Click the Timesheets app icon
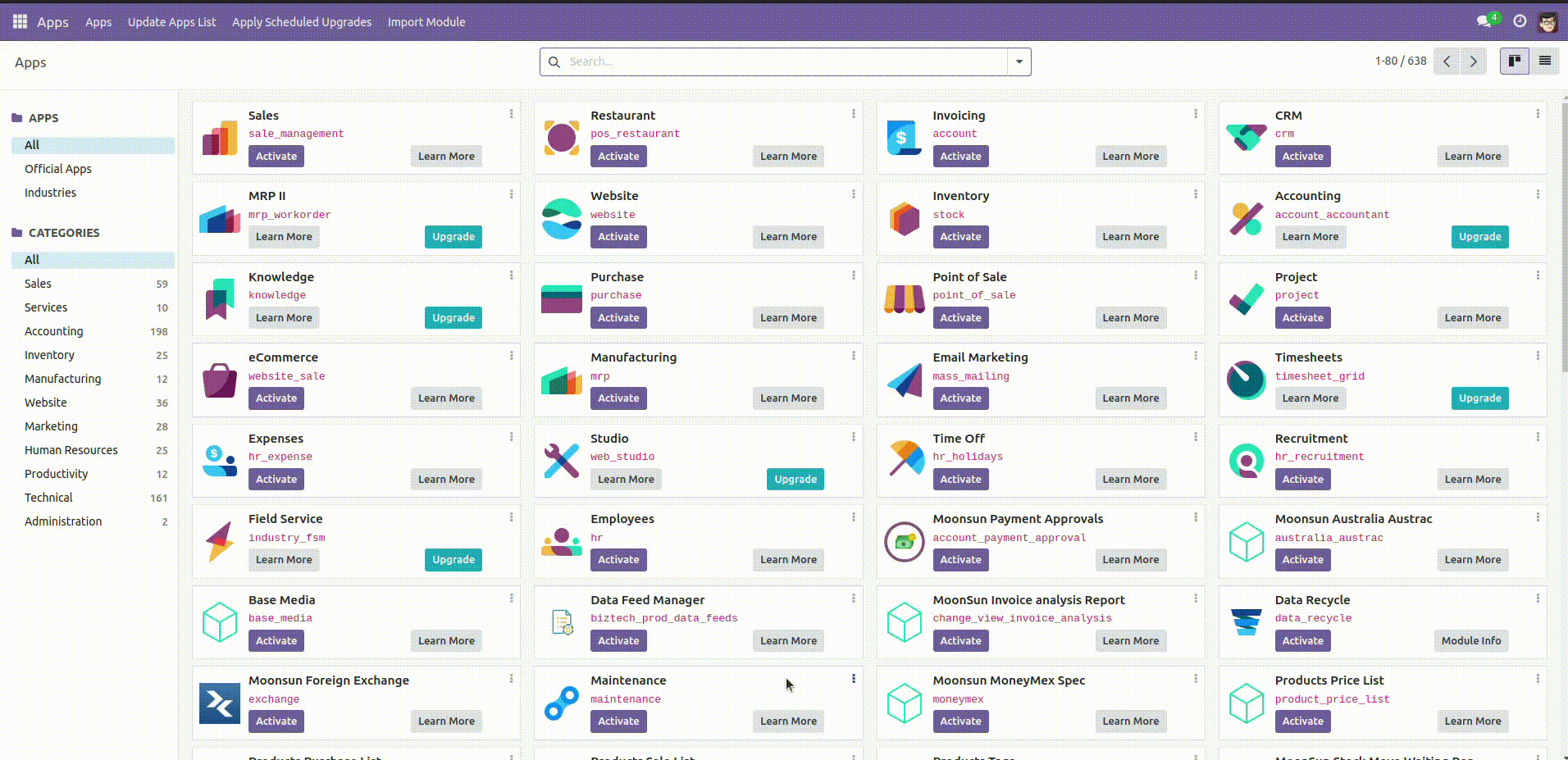 pos(1246,380)
